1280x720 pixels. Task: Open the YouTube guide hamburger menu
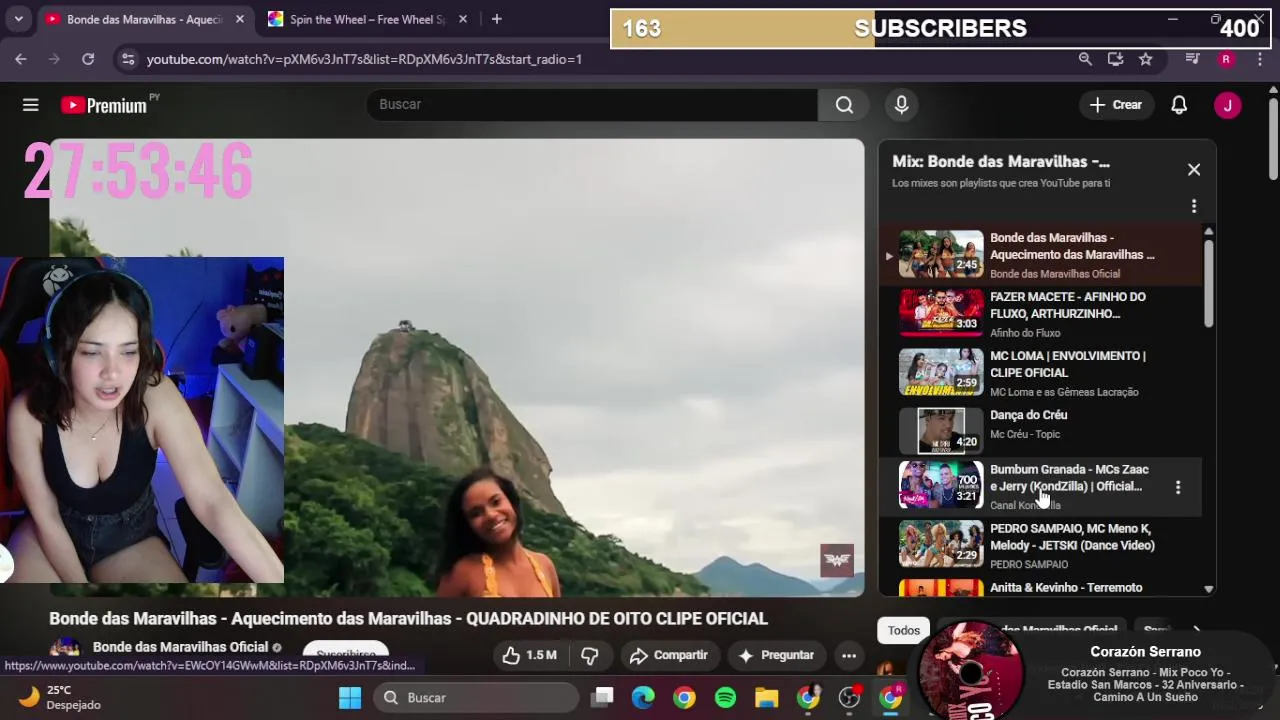(x=31, y=105)
